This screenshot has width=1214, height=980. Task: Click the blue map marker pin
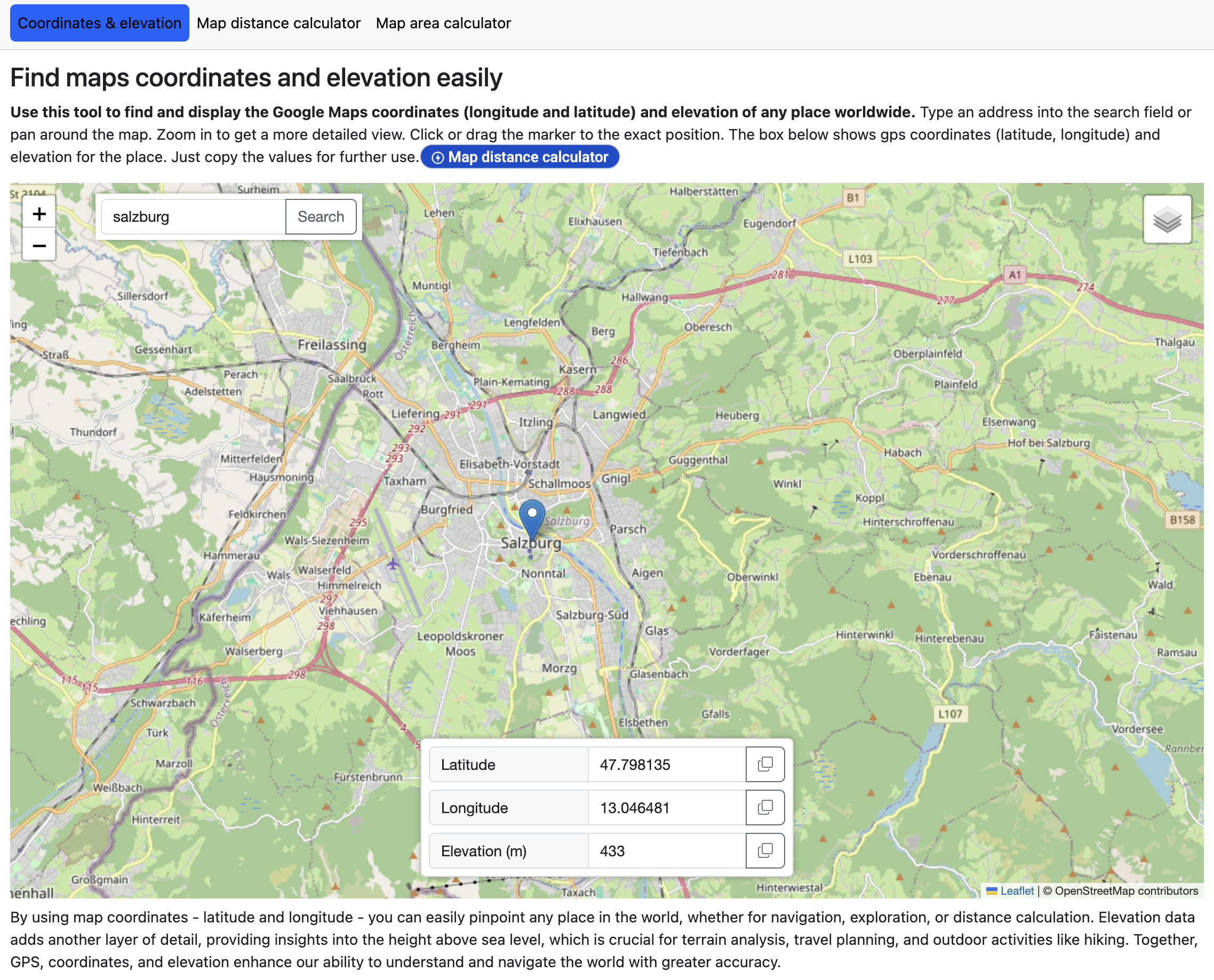click(531, 517)
